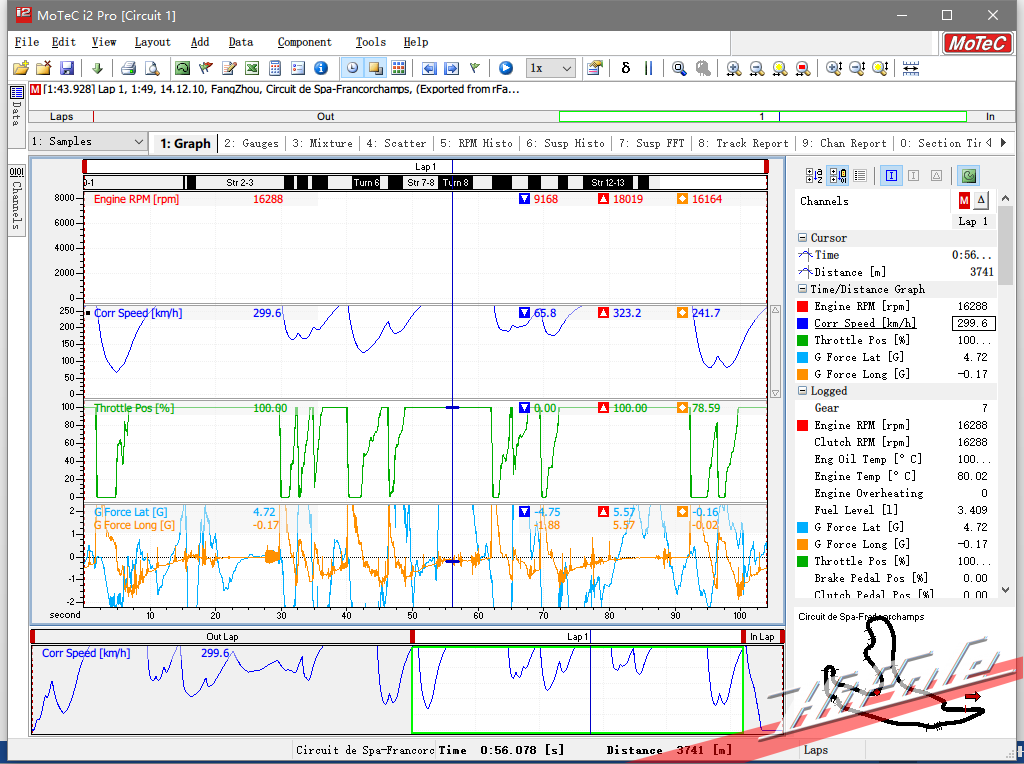The image size is (1024, 764).
Task: Click the blue right arrow toolbar icon
Action: pos(451,68)
